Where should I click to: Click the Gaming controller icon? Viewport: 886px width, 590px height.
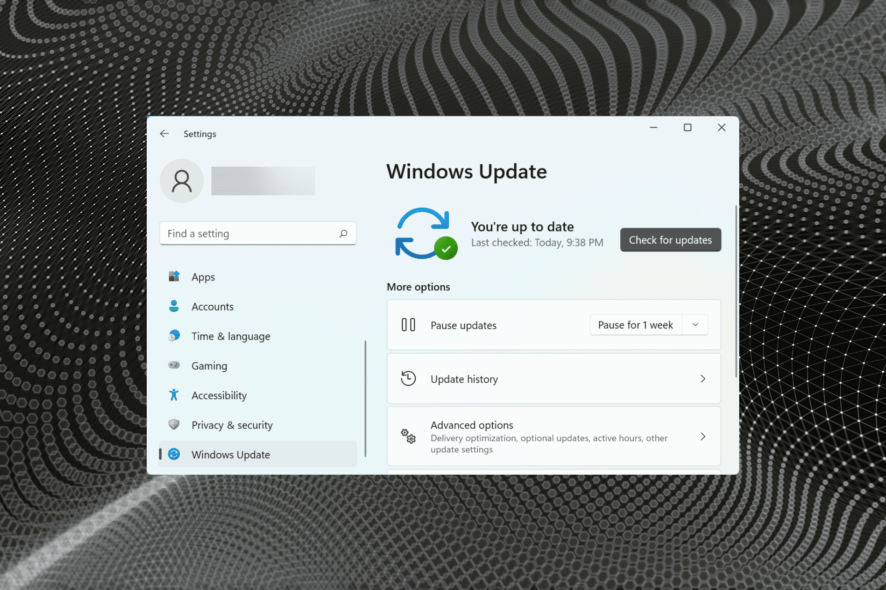[174, 365]
